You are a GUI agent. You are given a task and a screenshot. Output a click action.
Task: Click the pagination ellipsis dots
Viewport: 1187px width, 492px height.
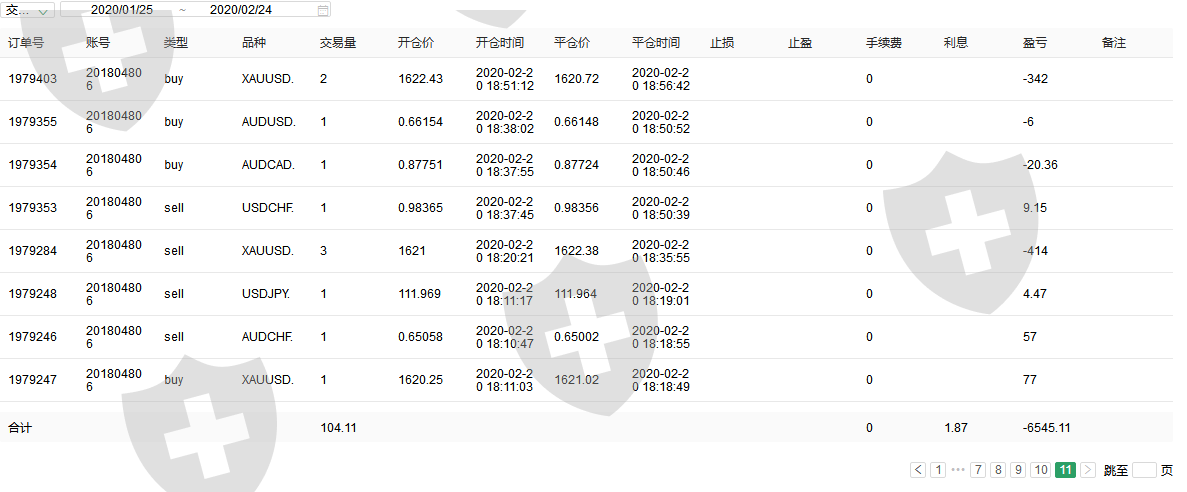tap(958, 470)
